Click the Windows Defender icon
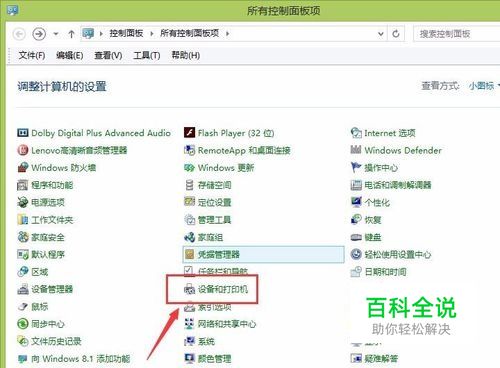The image size is (500, 368). click(356, 150)
